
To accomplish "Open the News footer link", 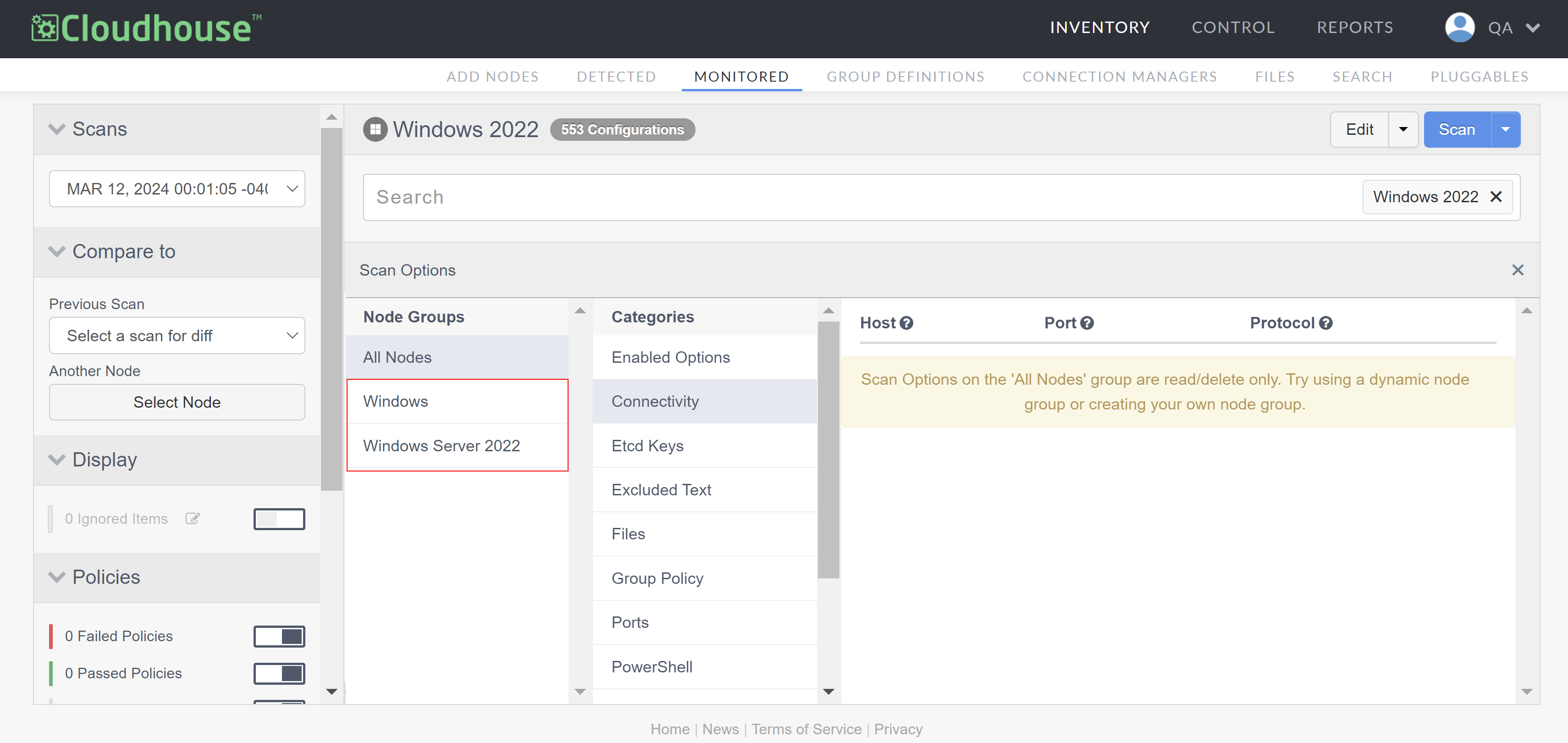I will tap(720, 729).
